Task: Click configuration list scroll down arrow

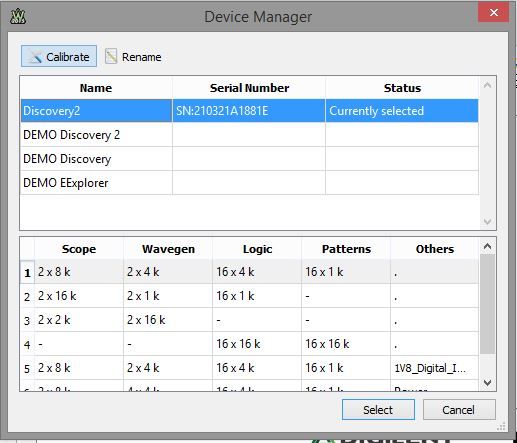Action: pos(487,382)
